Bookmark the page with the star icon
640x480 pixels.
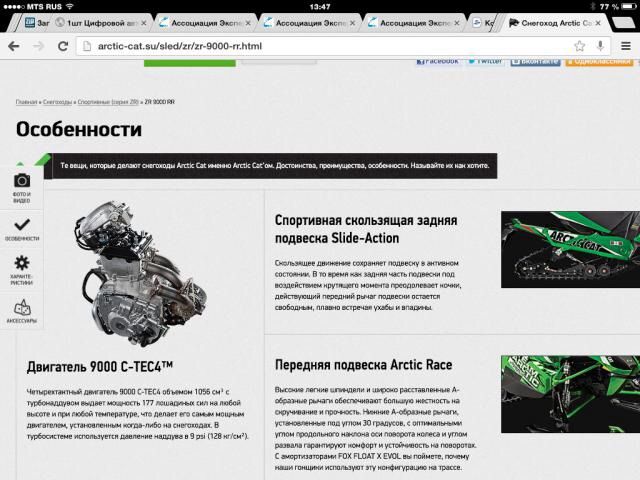point(580,46)
